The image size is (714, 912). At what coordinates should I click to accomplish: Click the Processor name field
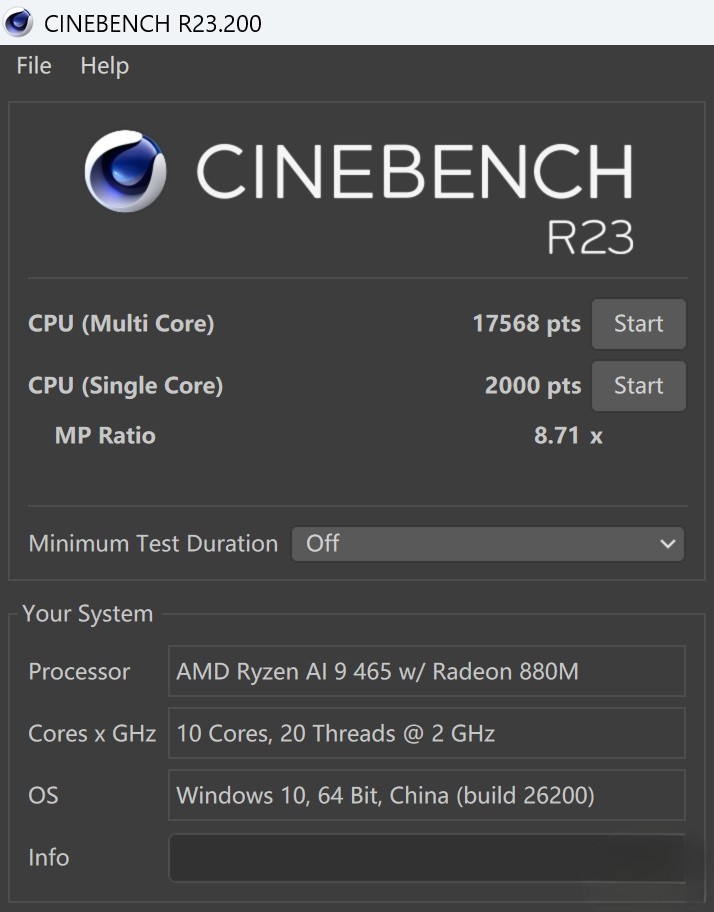[426, 672]
